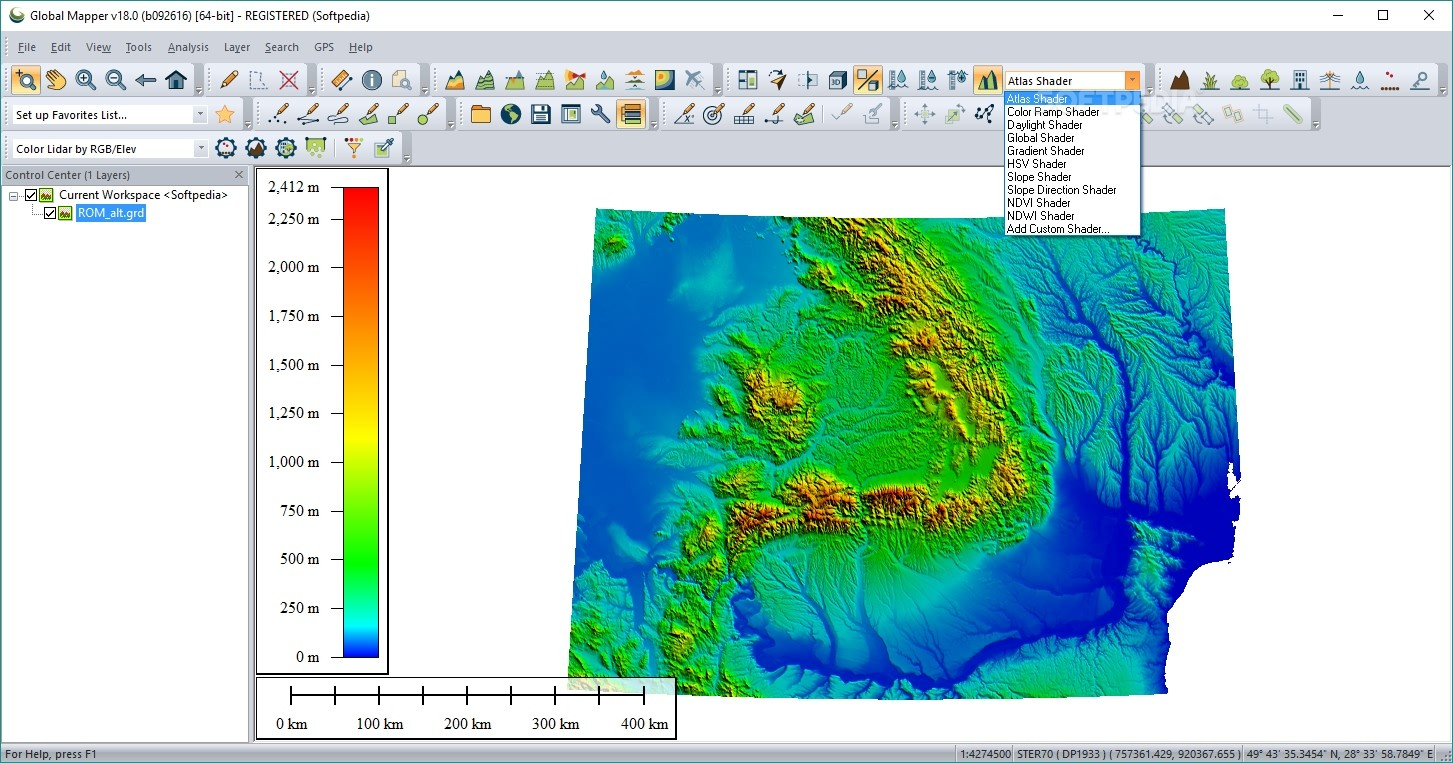Uncheck the ROM_alt.grd layer checkbox
Screen dimensions: 1453x763
point(50,213)
